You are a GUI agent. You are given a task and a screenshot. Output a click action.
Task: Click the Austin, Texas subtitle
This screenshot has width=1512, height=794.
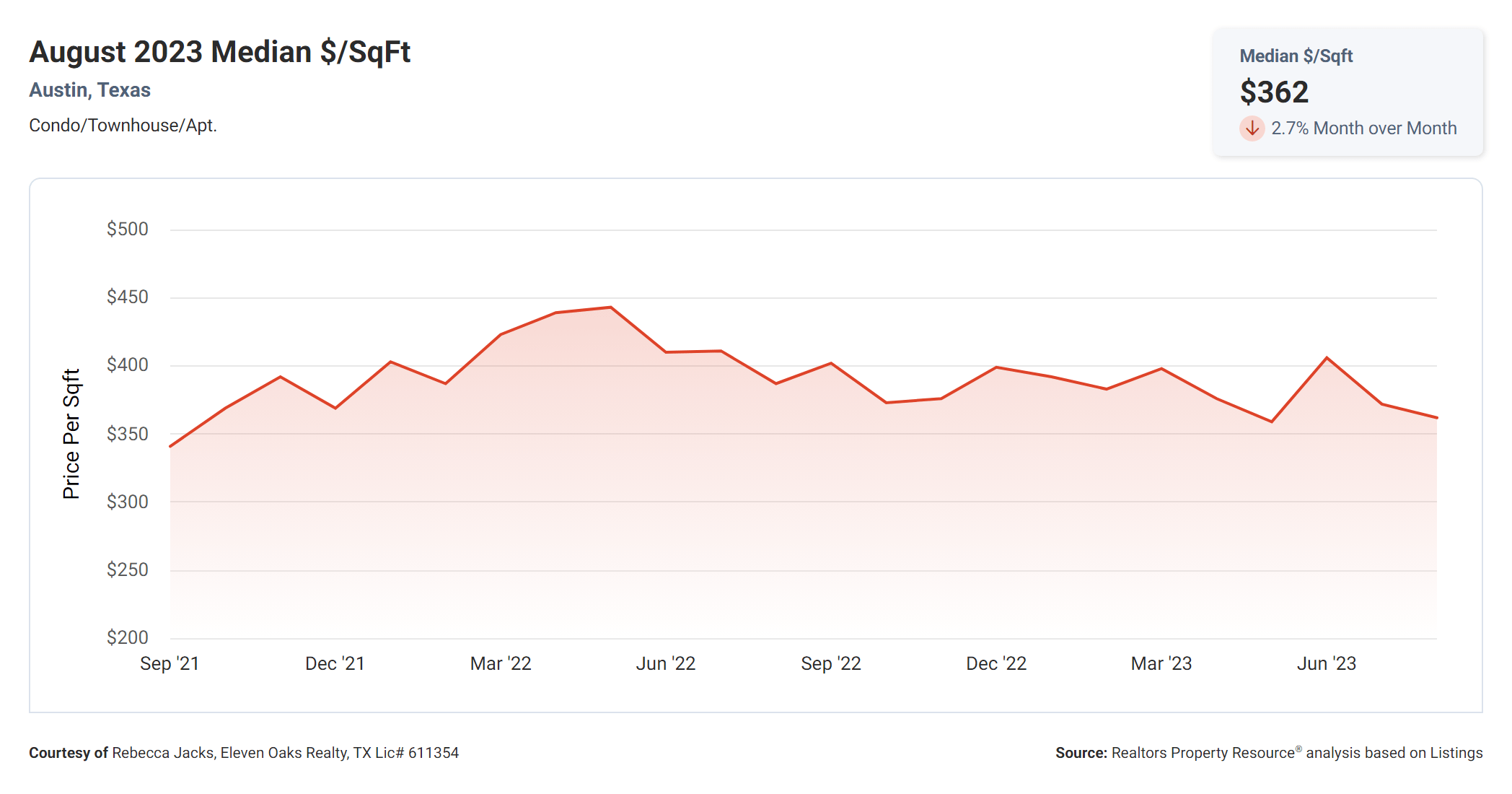pyautogui.click(x=89, y=90)
